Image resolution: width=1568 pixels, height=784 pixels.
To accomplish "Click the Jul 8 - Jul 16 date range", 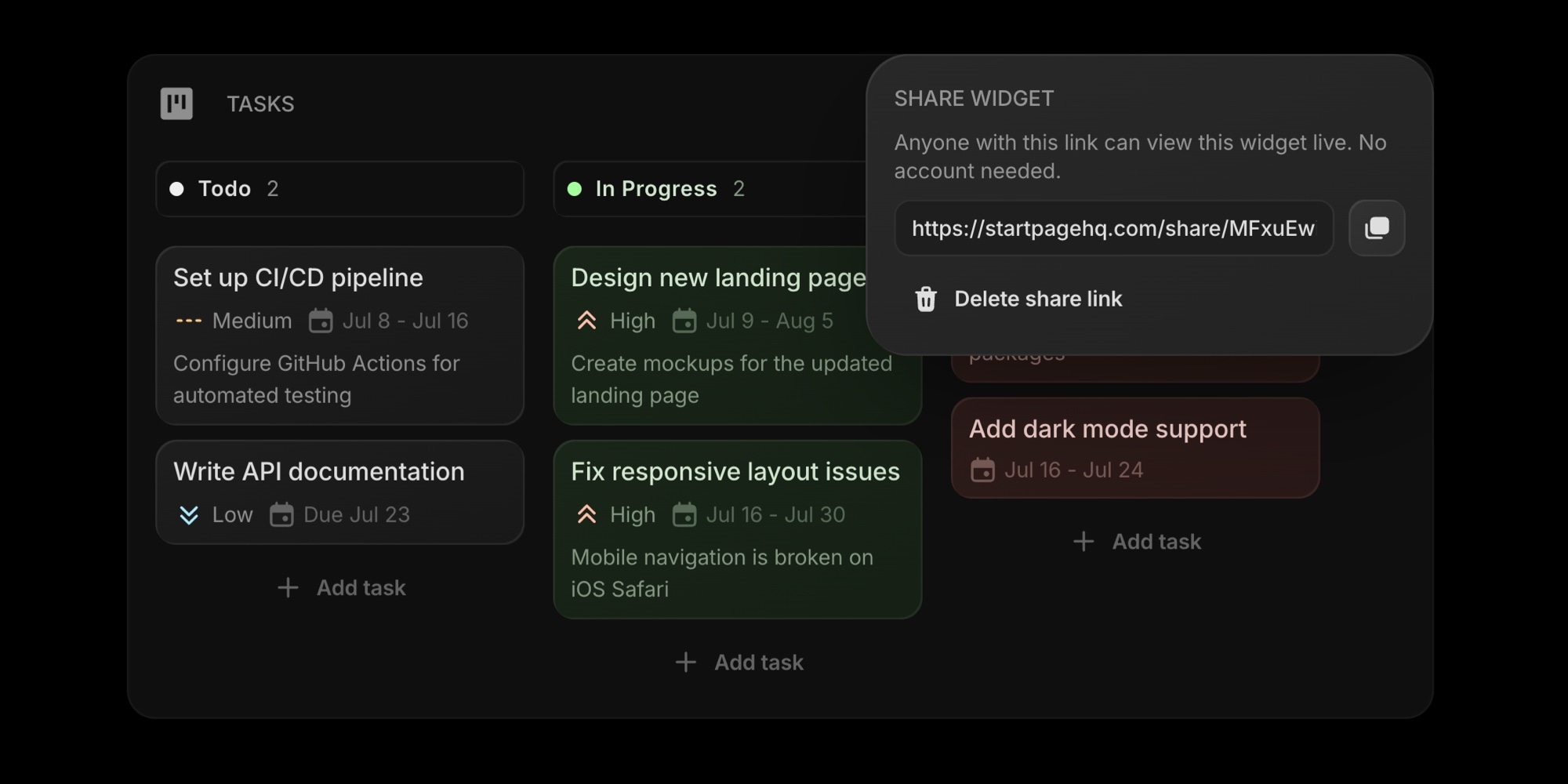I will [405, 321].
